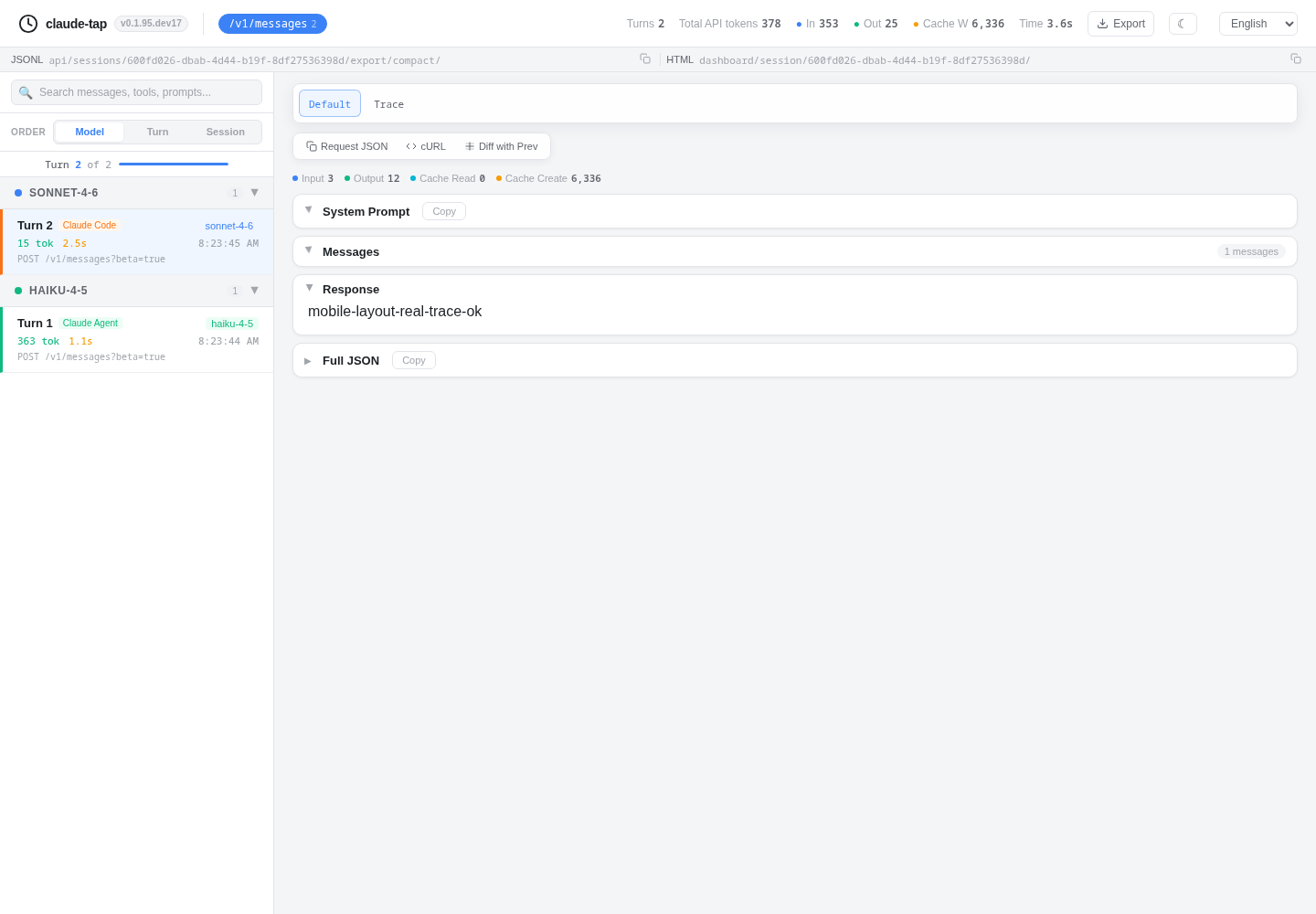The width and height of the screenshot is (1316, 914).
Task: Click the Claude Agent badge
Action: [x=90, y=323]
